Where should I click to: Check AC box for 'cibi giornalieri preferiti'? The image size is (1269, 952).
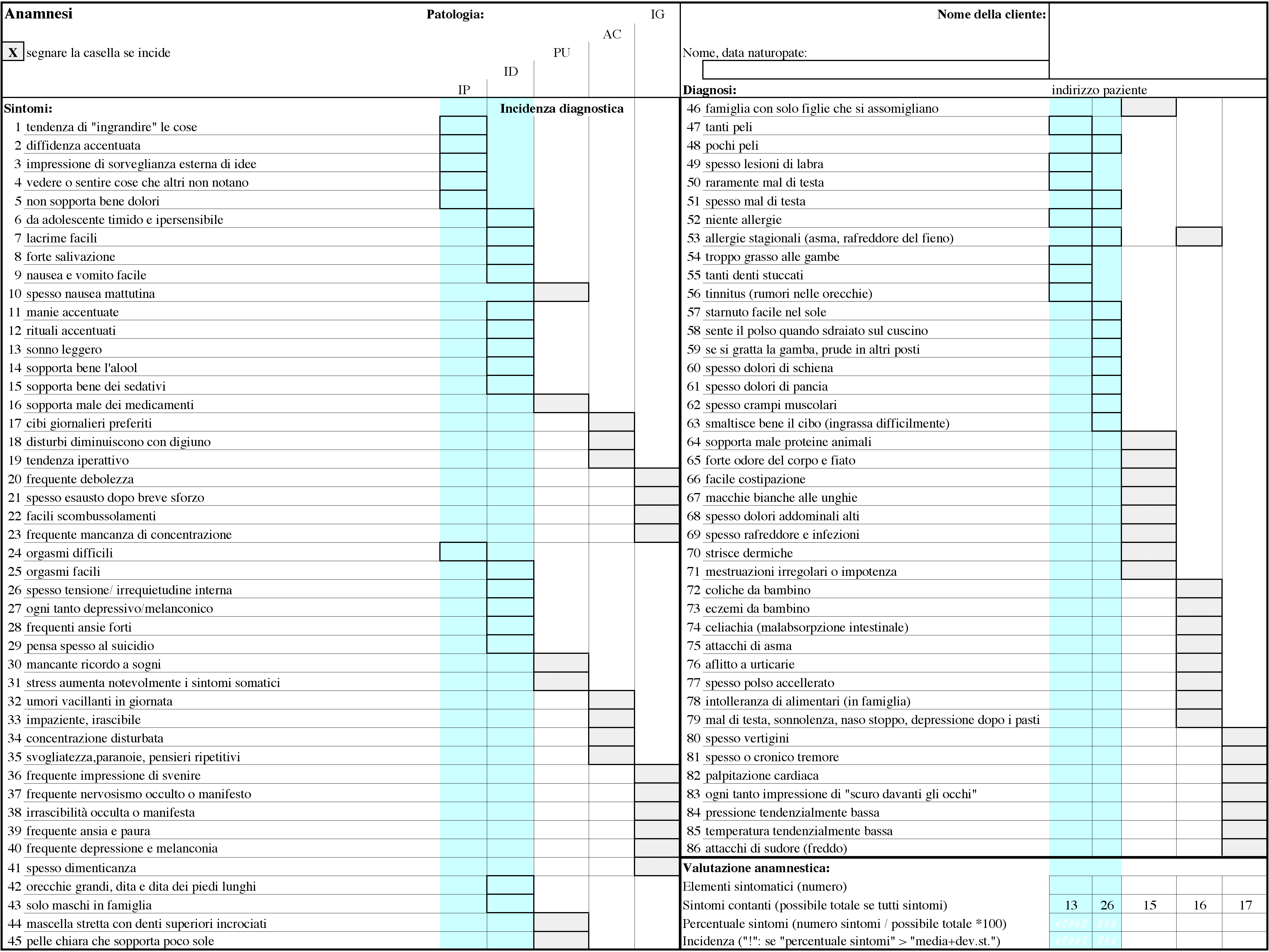[611, 423]
